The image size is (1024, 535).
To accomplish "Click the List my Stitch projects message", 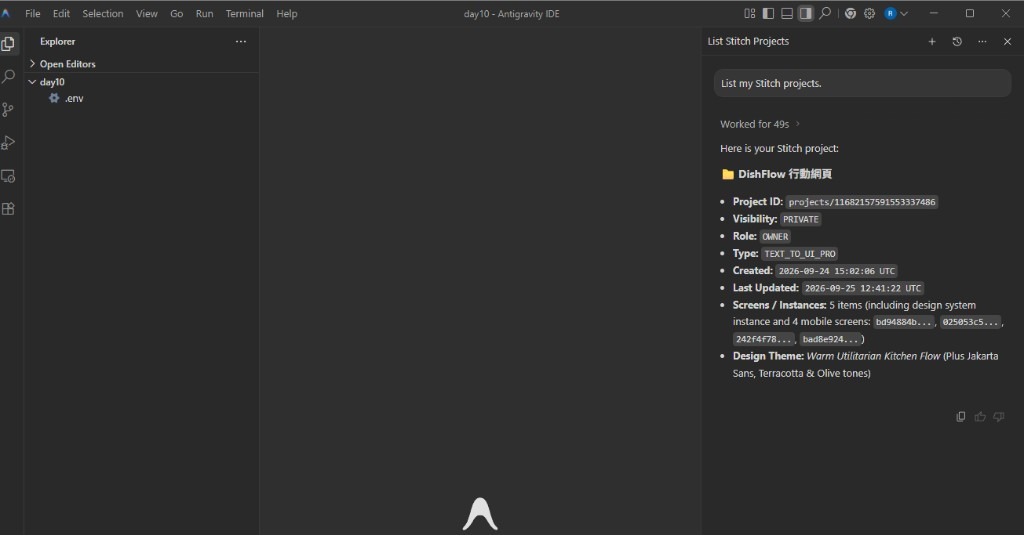I will 862,84.
